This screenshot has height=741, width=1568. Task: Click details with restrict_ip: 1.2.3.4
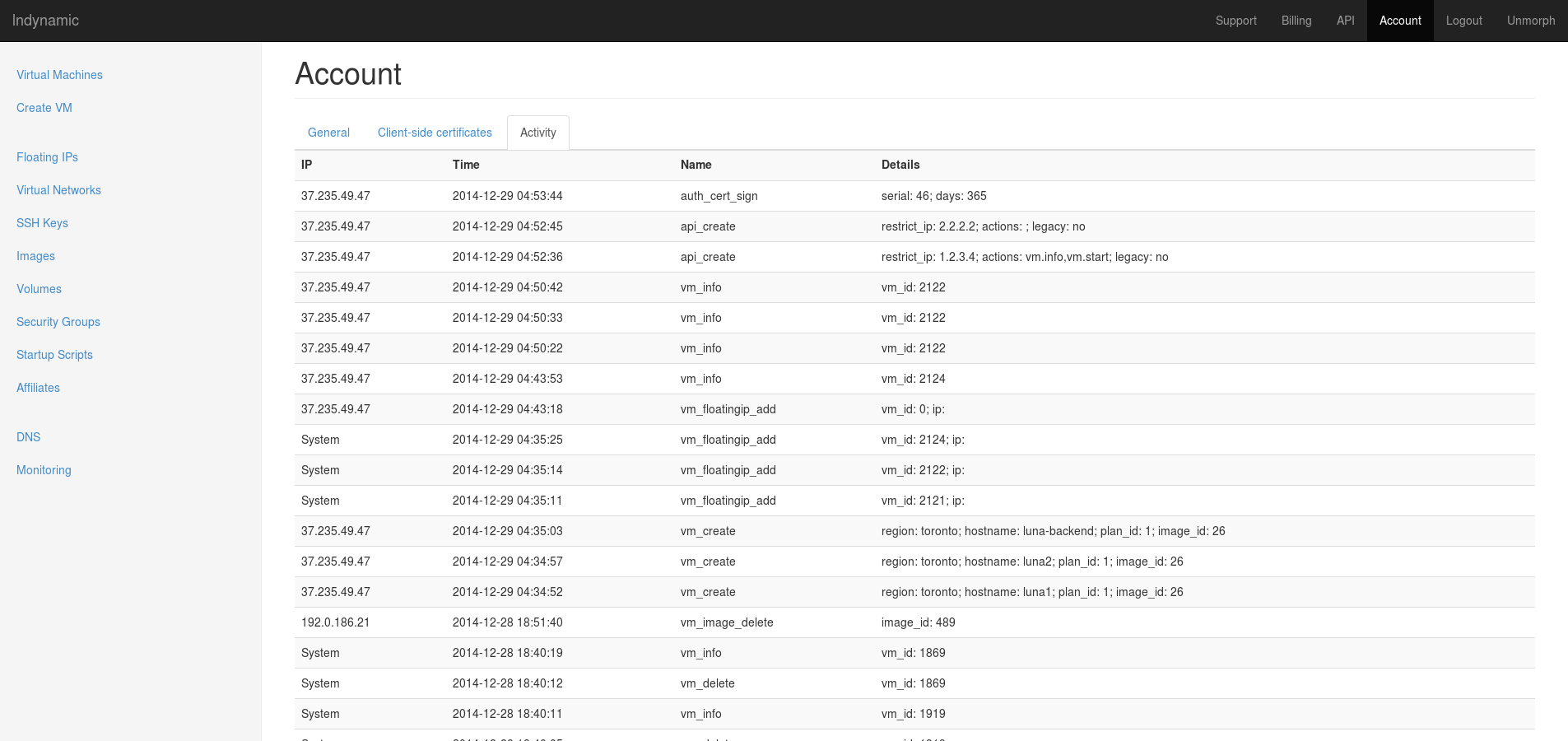(1025, 257)
